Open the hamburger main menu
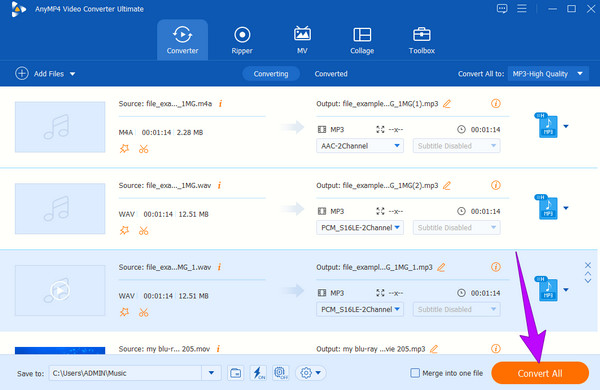 click(x=522, y=8)
